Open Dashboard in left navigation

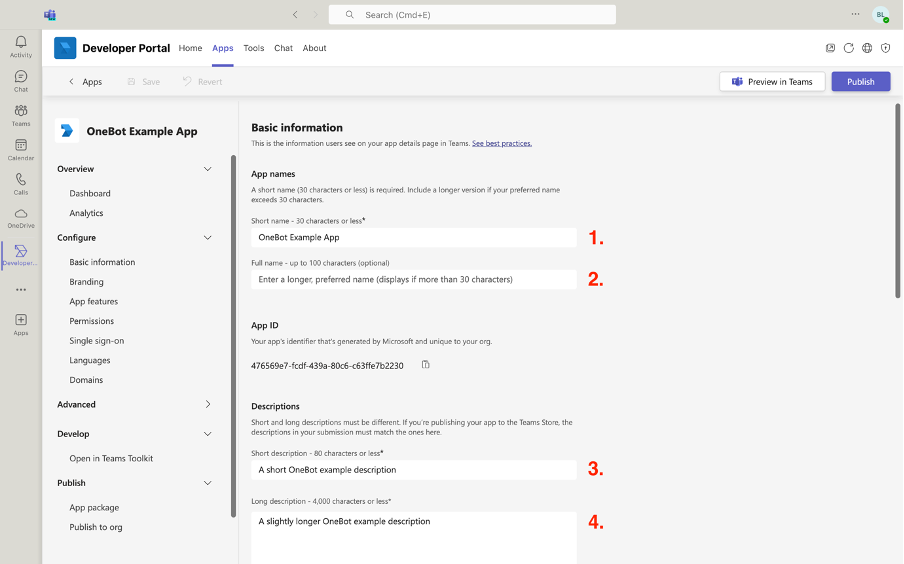coord(90,193)
